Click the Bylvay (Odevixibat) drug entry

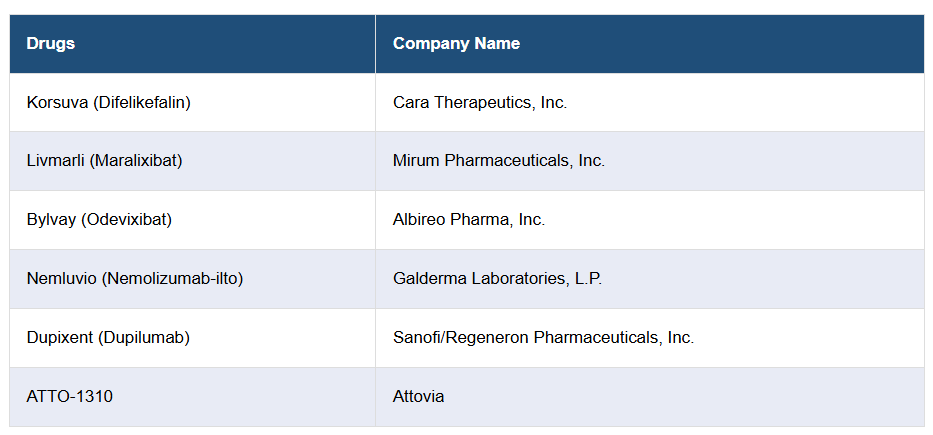(x=99, y=219)
